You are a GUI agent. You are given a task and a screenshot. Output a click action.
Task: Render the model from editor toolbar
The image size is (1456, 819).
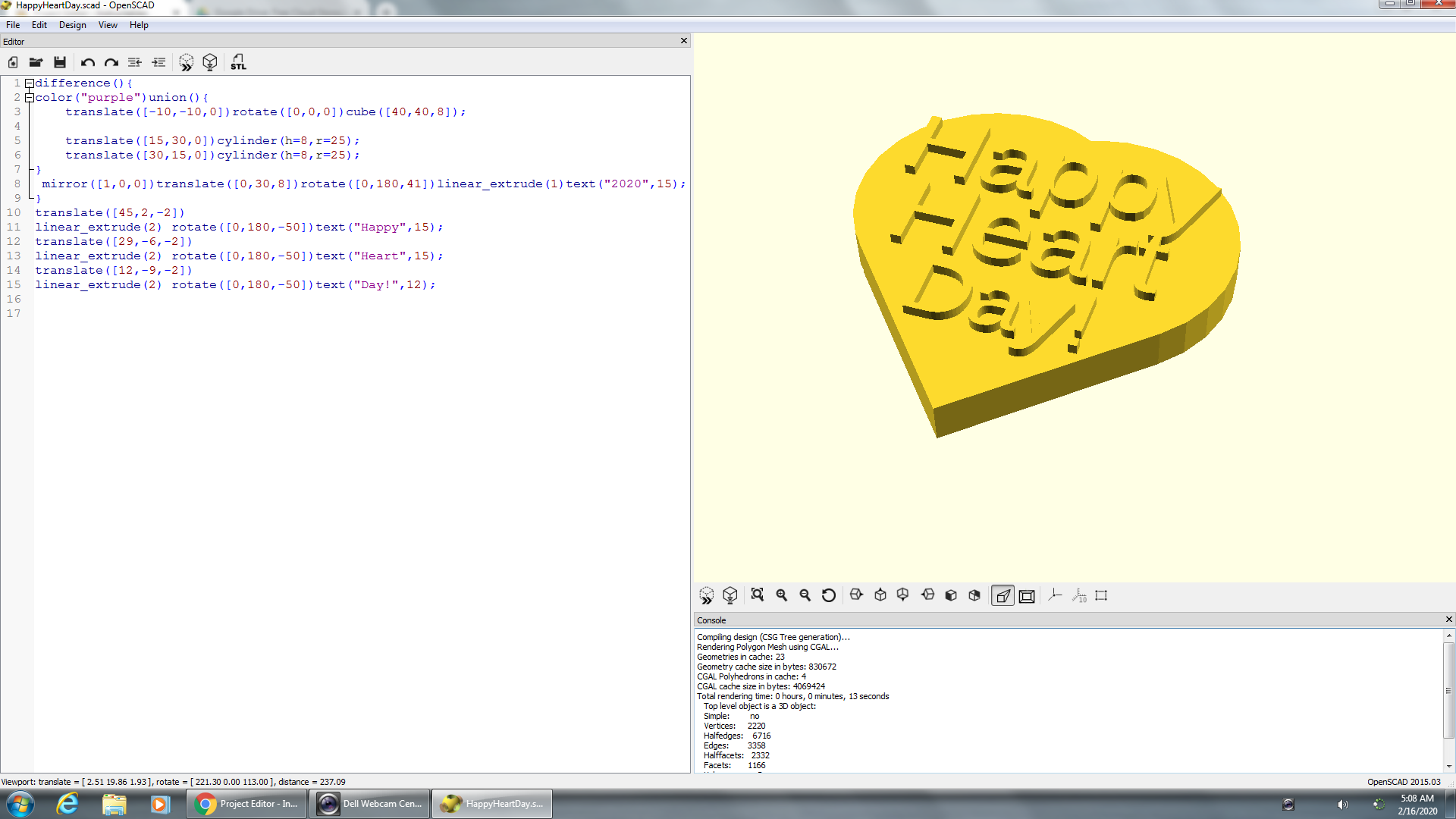click(x=210, y=62)
